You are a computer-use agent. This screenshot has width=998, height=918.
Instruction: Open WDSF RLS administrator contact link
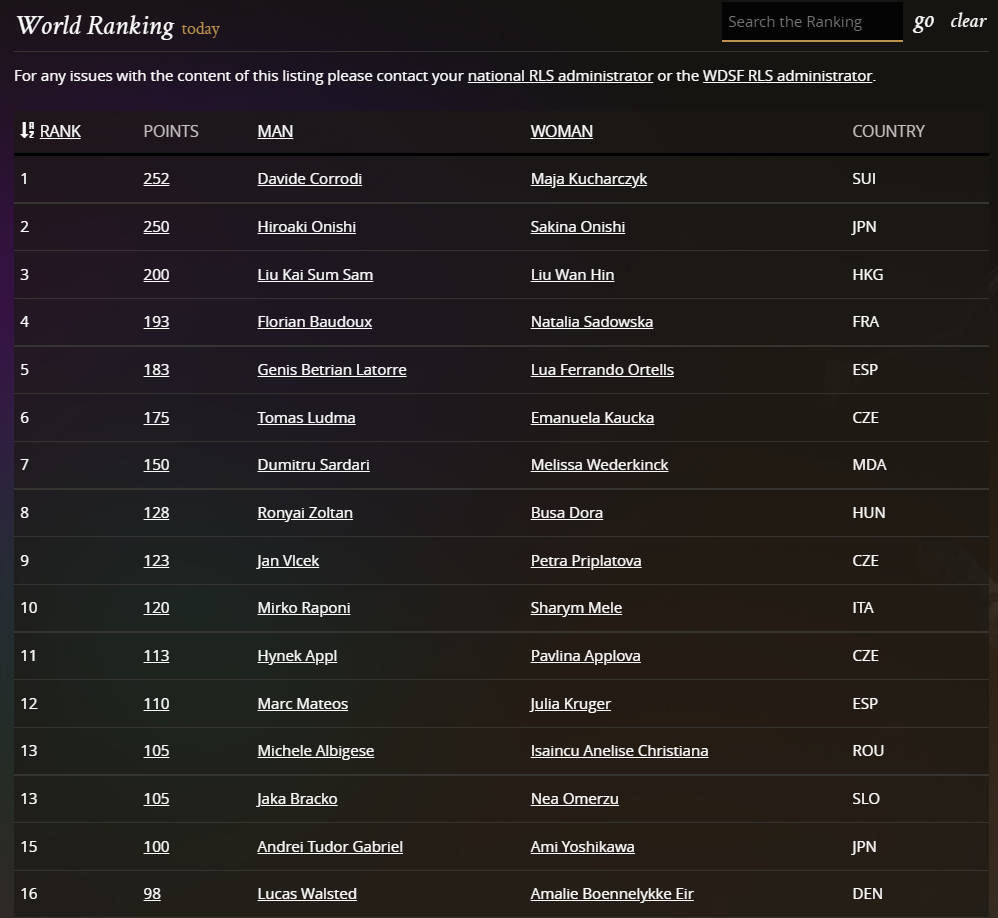coord(787,76)
